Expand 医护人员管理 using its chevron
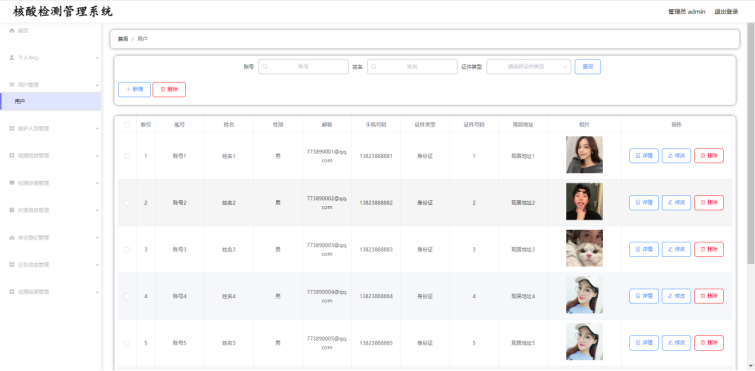 (97, 128)
